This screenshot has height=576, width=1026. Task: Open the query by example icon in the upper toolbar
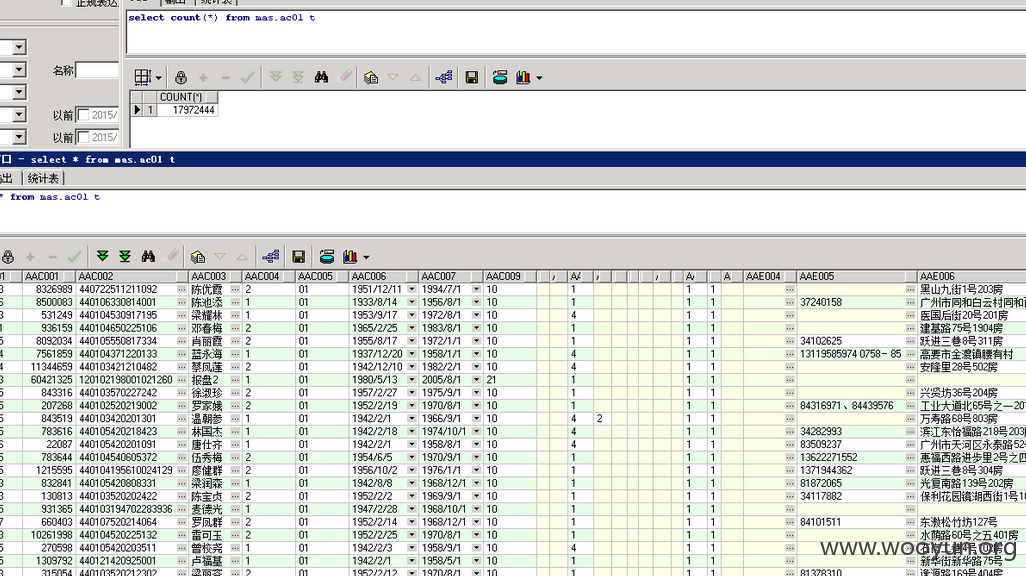(370, 77)
